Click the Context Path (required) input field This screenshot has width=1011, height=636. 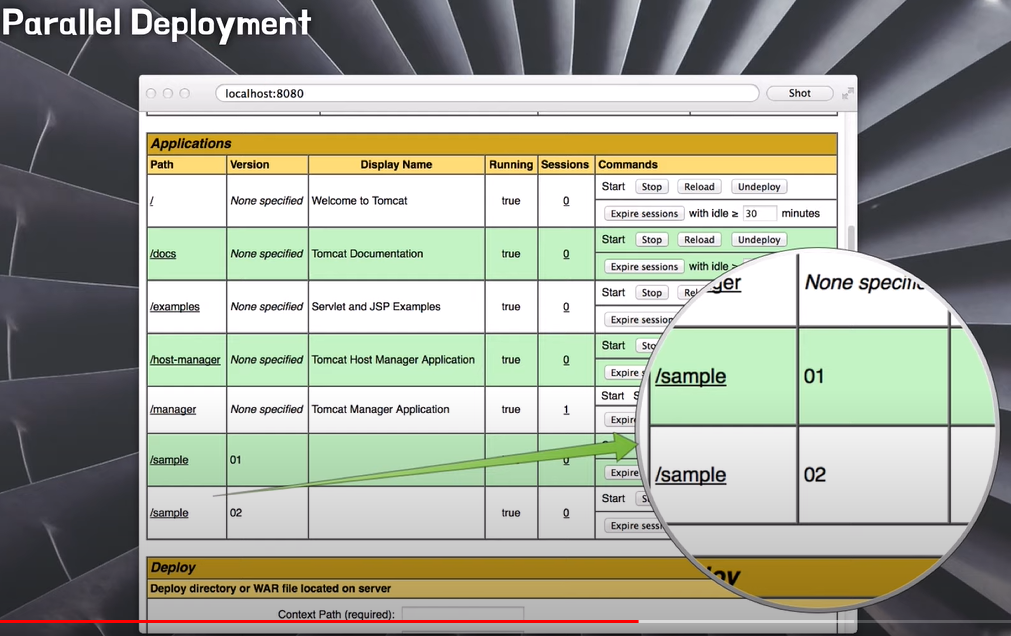coord(462,614)
